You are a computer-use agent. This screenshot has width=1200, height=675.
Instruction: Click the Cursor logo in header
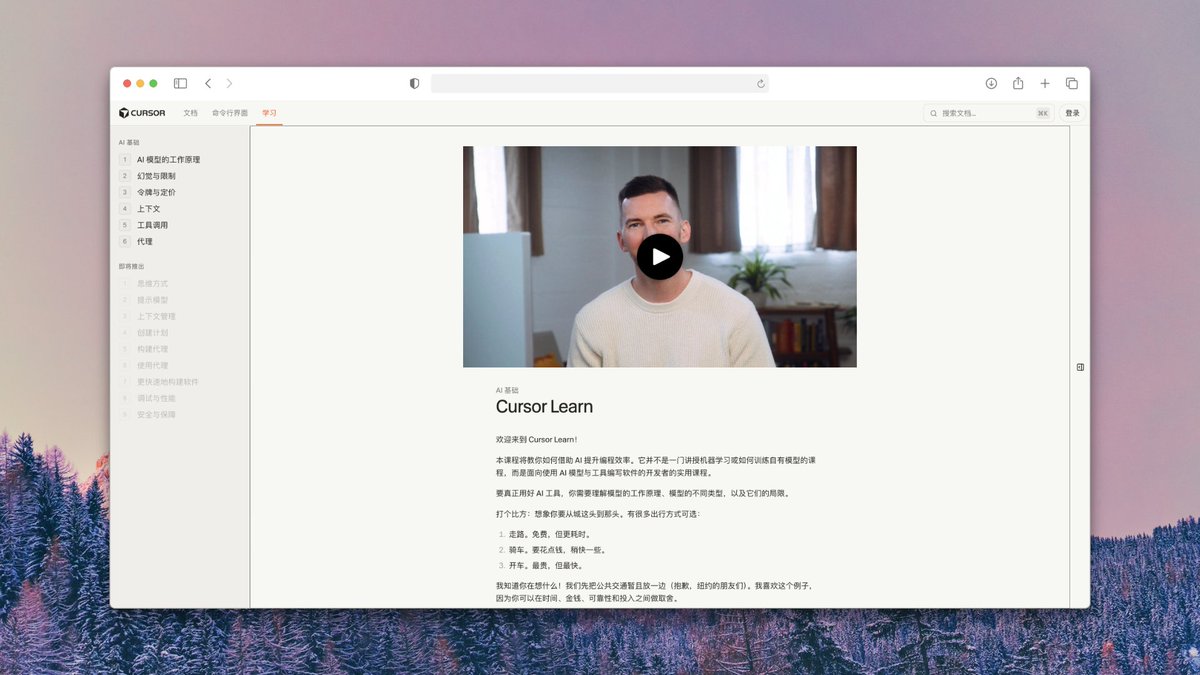click(142, 113)
